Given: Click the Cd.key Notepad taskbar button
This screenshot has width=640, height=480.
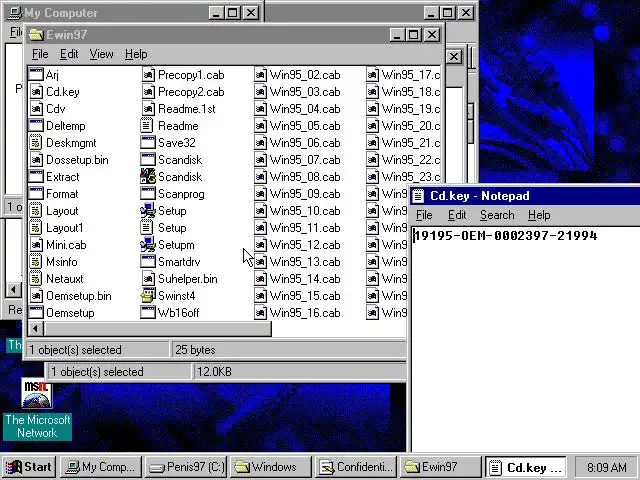Looking at the screenshot, I should [x=526, y=467].
